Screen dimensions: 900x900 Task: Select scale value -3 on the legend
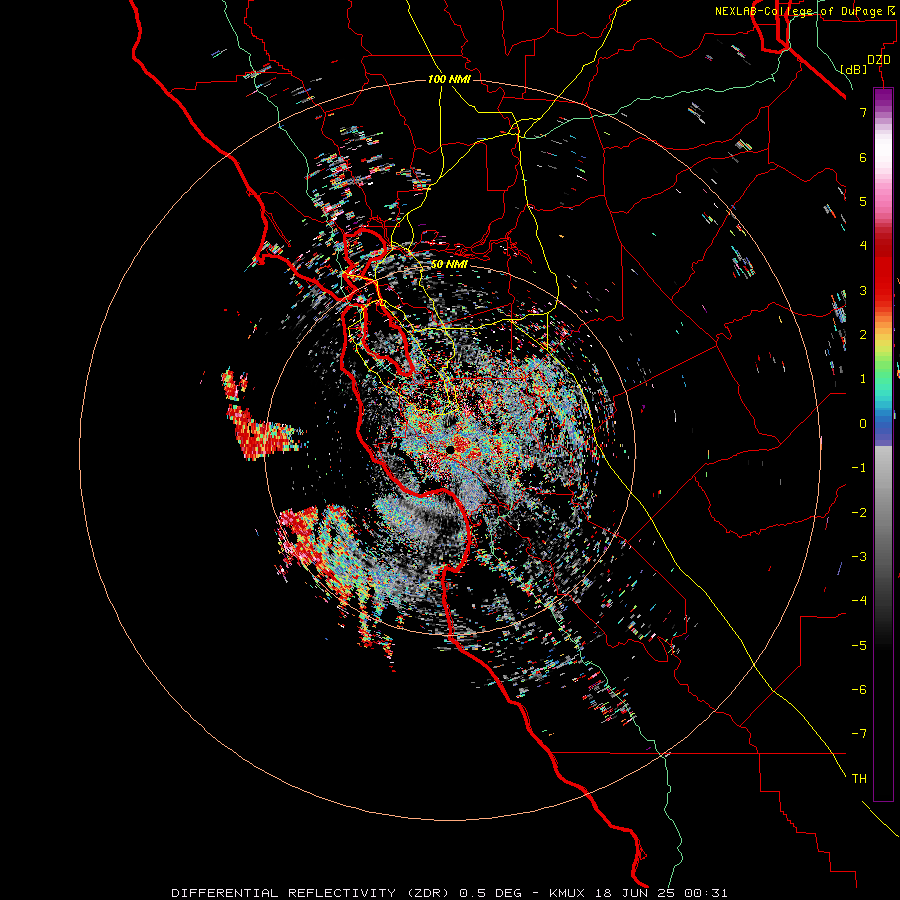click(859, 557)
